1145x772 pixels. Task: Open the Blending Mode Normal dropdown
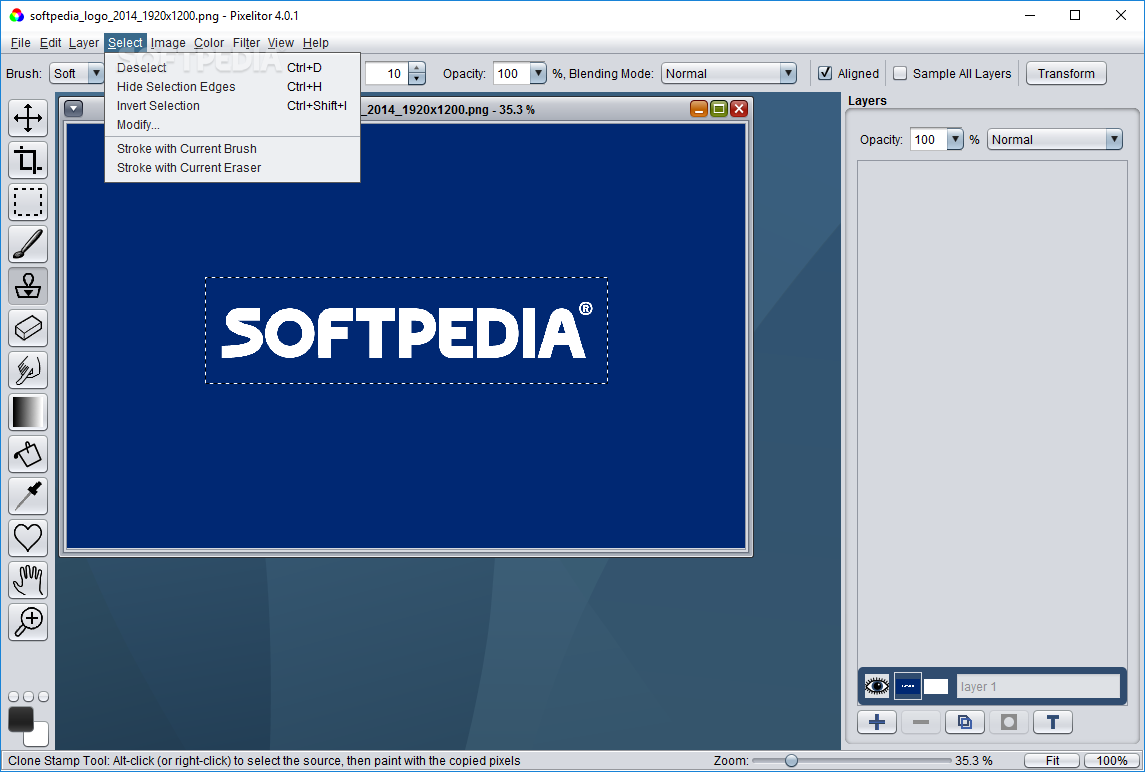(x=728, y=73)
